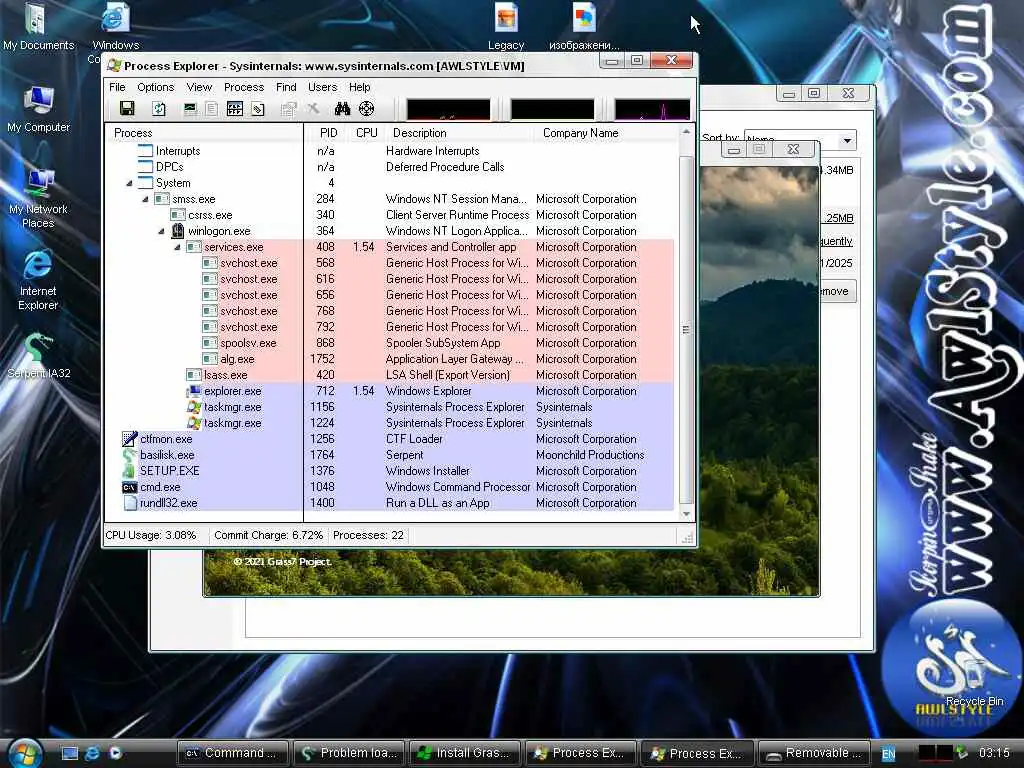Open the View menu
Viewport: 1024px width, 768px height.
point(199,87)
